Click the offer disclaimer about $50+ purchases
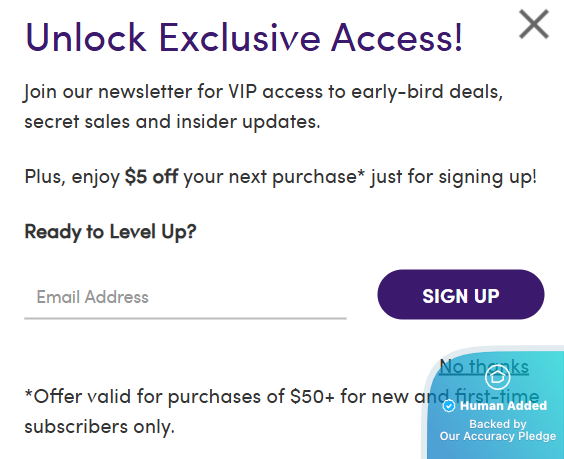 pos(282,412)
